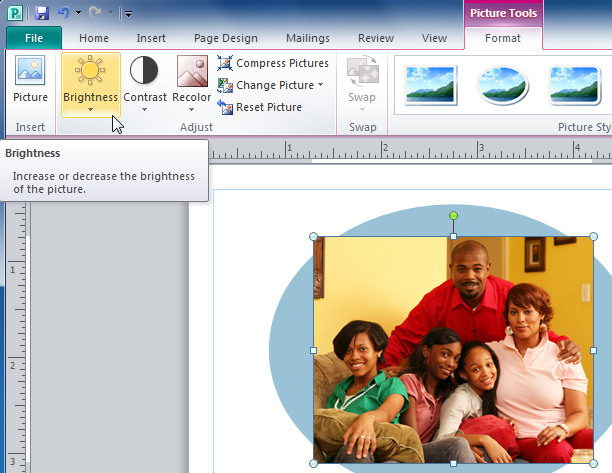Open the Contrast adjustment tool
Viewport: 612px width, 473px height.
pos(144,82)
